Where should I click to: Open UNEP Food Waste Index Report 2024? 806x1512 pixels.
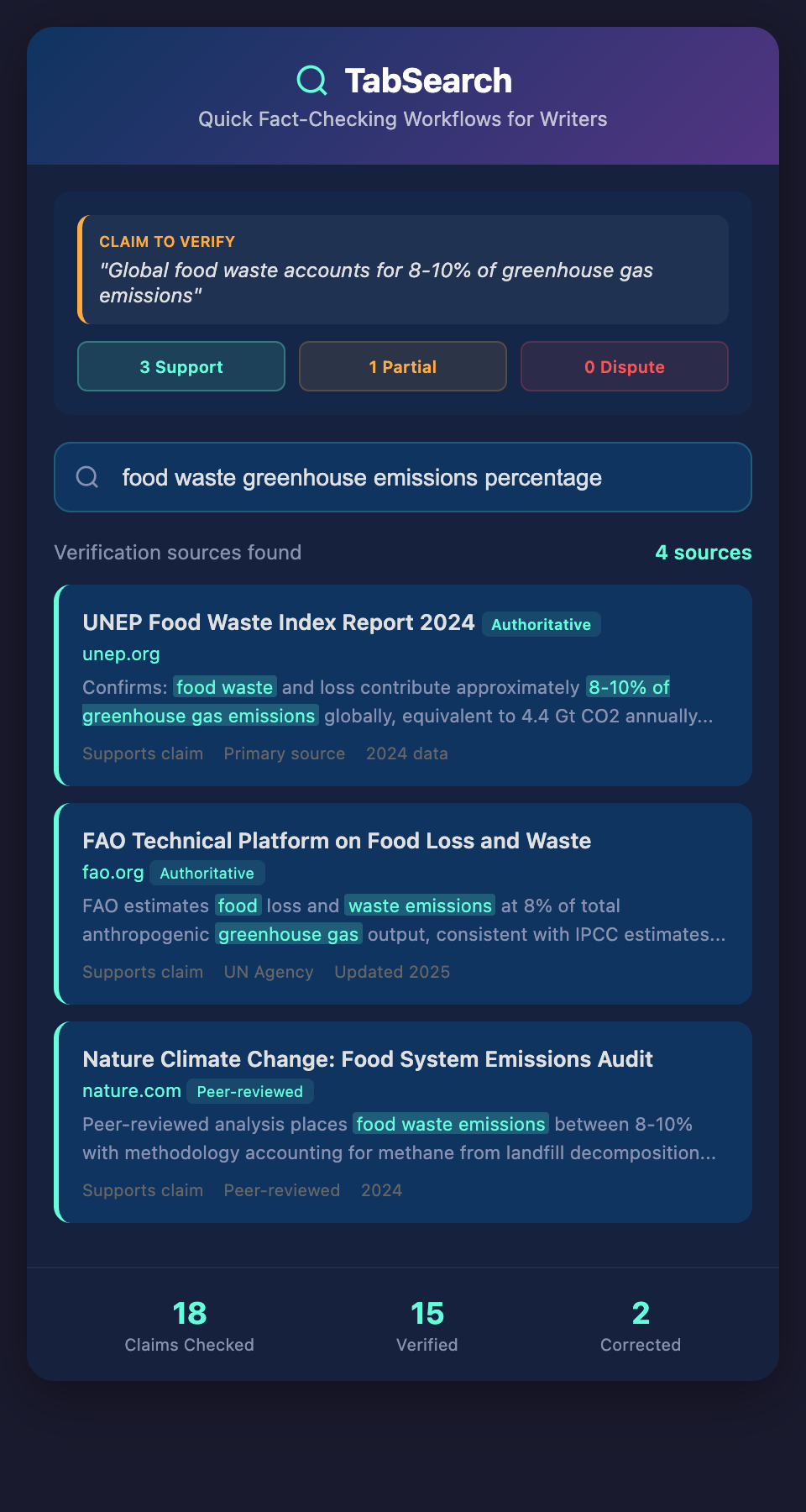point(279,622)
